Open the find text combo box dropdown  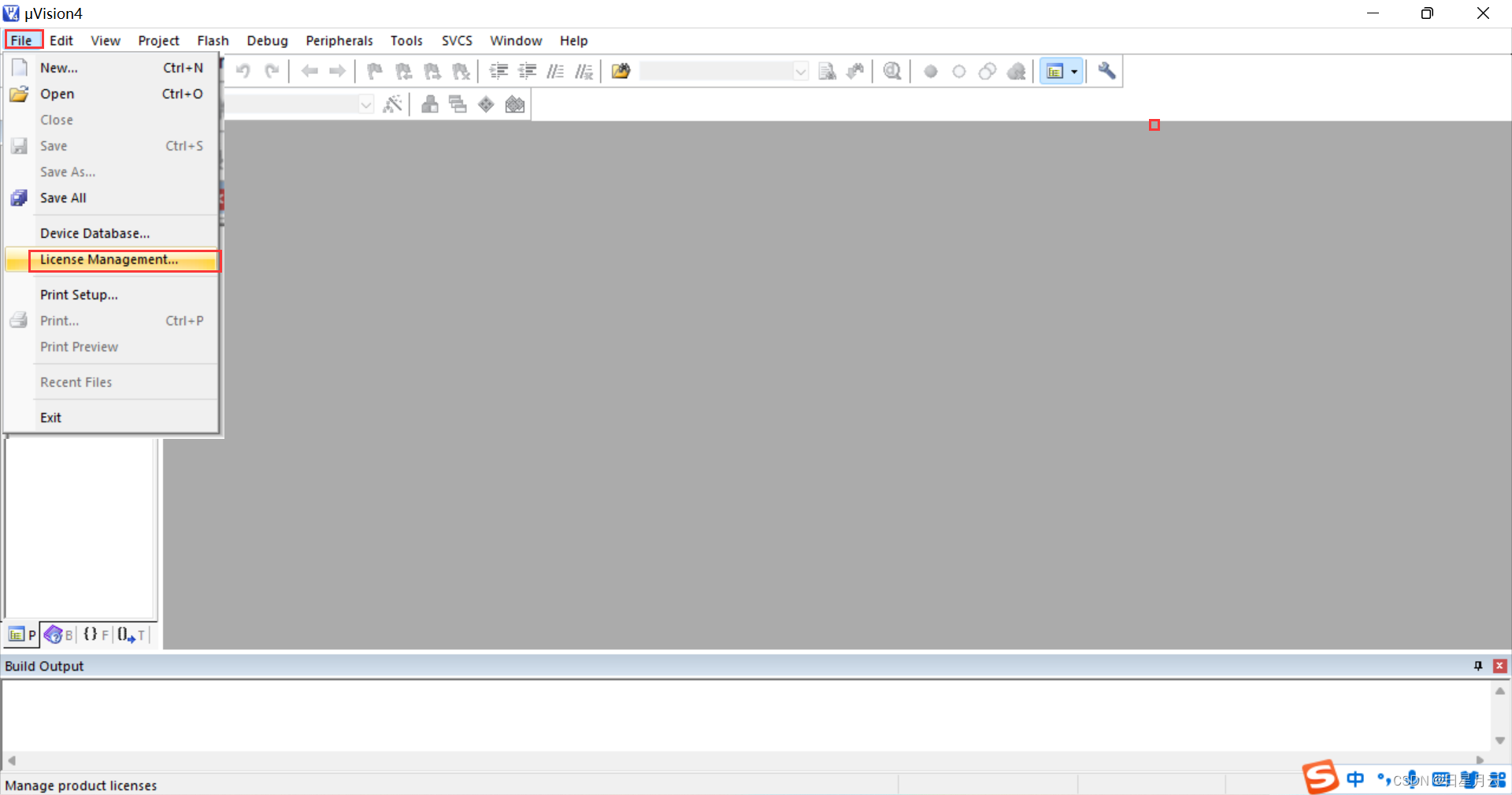tap(801, 71)
